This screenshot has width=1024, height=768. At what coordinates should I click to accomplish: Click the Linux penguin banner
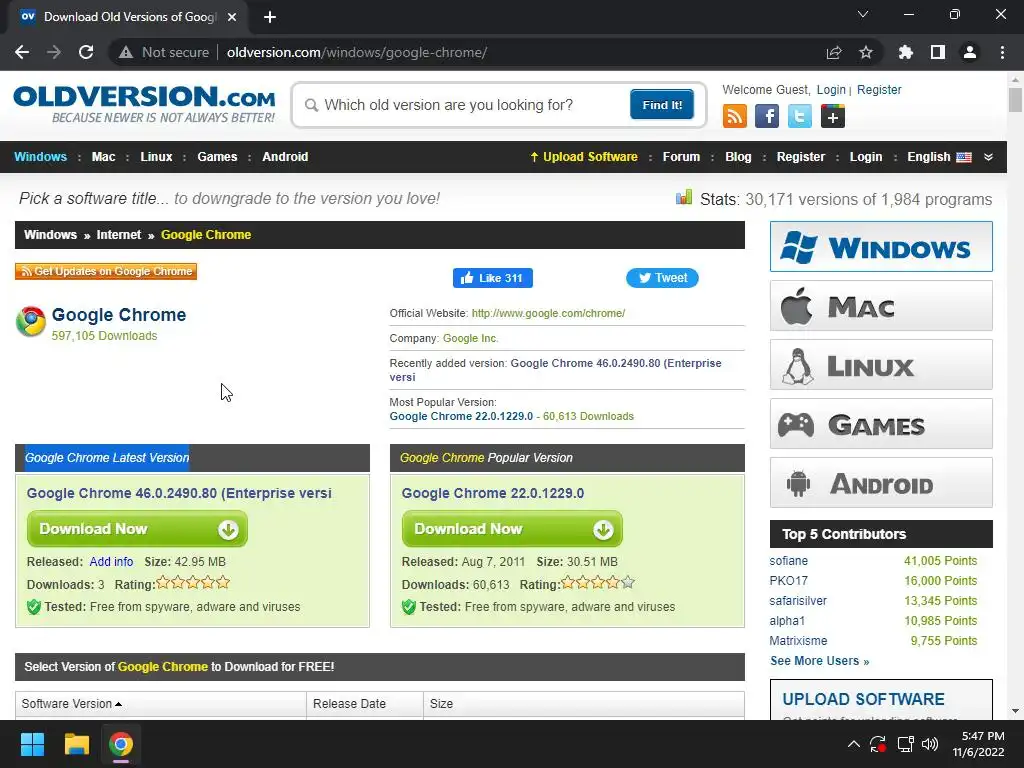(881, 365)
